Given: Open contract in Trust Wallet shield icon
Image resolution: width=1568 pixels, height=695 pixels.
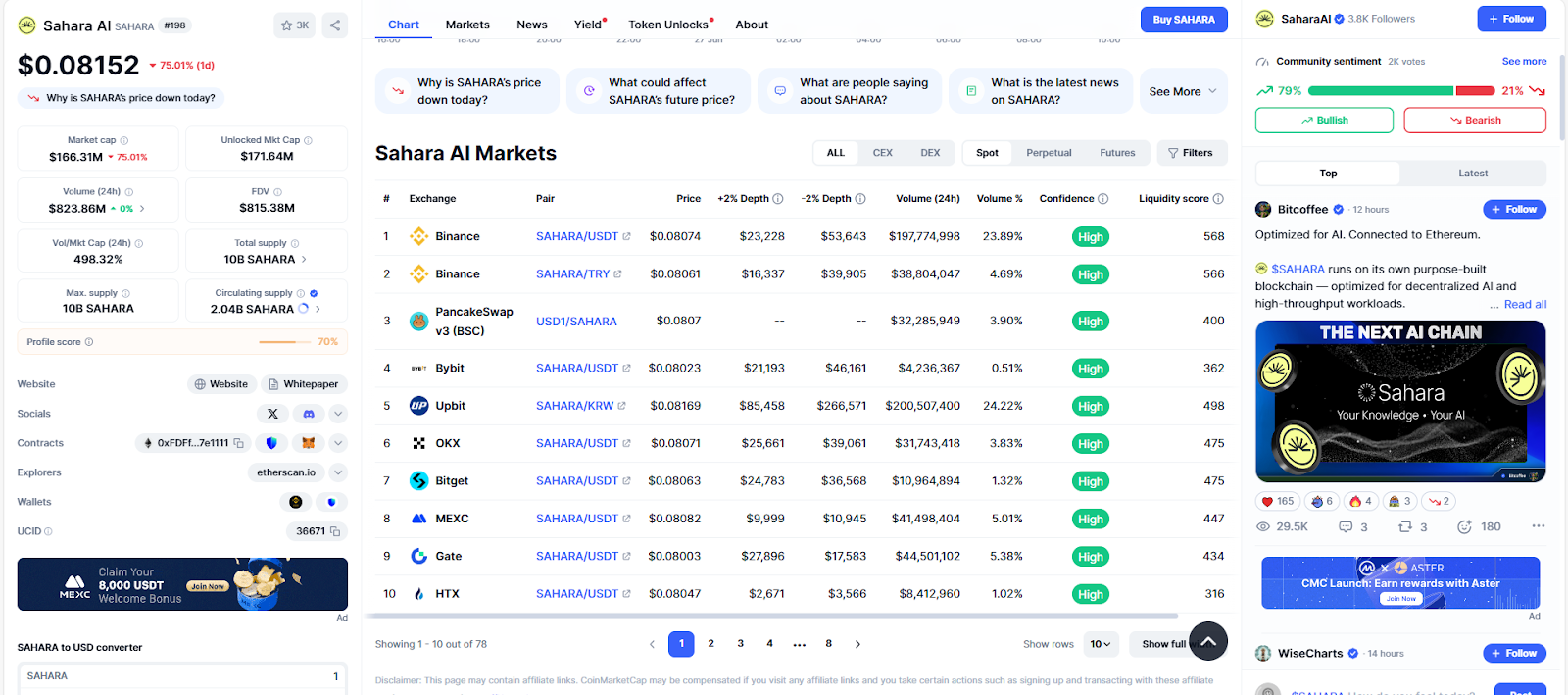Looking at the screenshot, I should pyautogui.click(x=271, y=443).
